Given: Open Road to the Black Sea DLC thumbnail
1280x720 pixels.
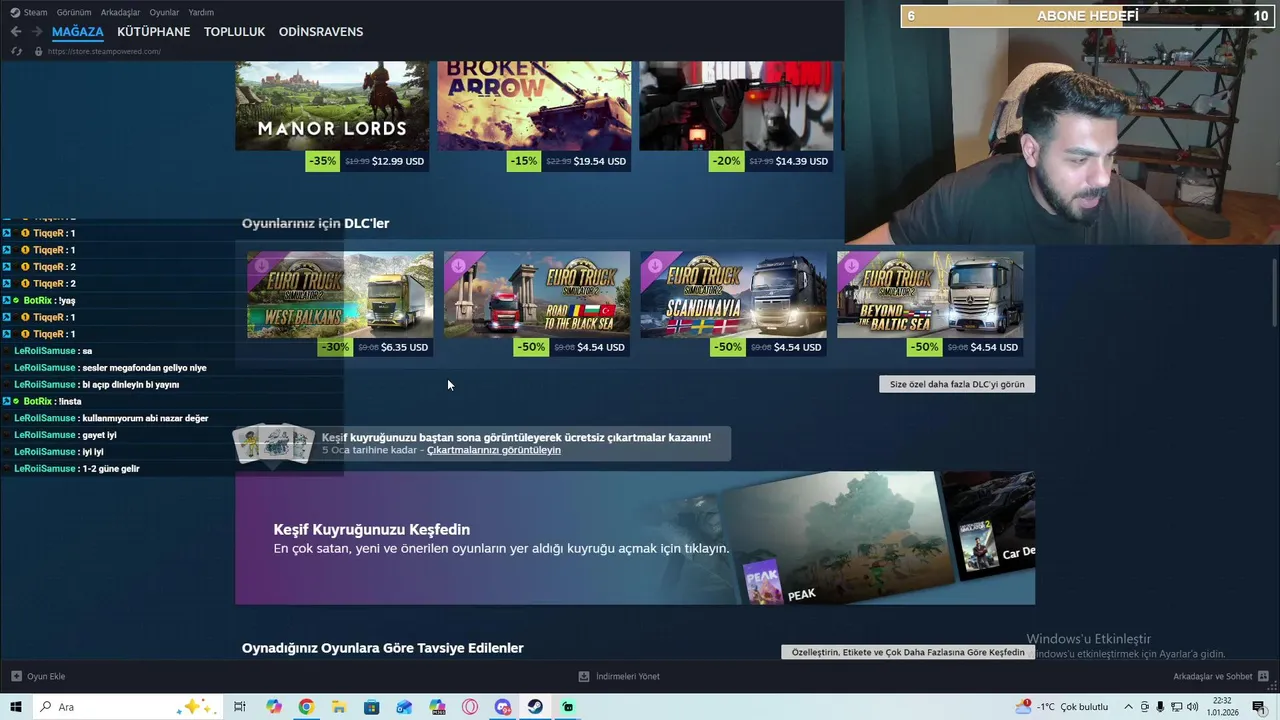Looking at the screenshot, I should [537, 295].
